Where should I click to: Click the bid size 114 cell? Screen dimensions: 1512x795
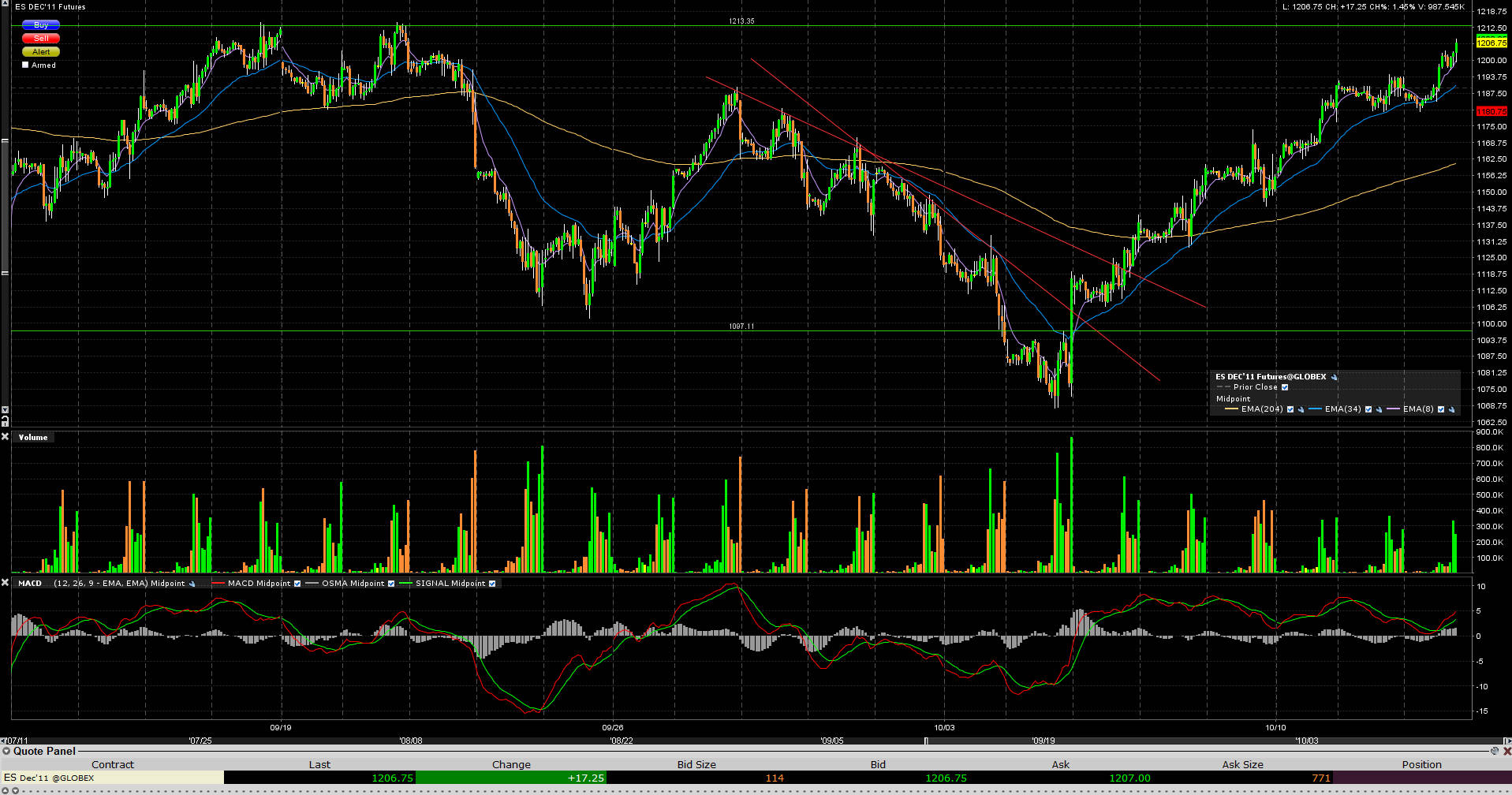(696, 778)
